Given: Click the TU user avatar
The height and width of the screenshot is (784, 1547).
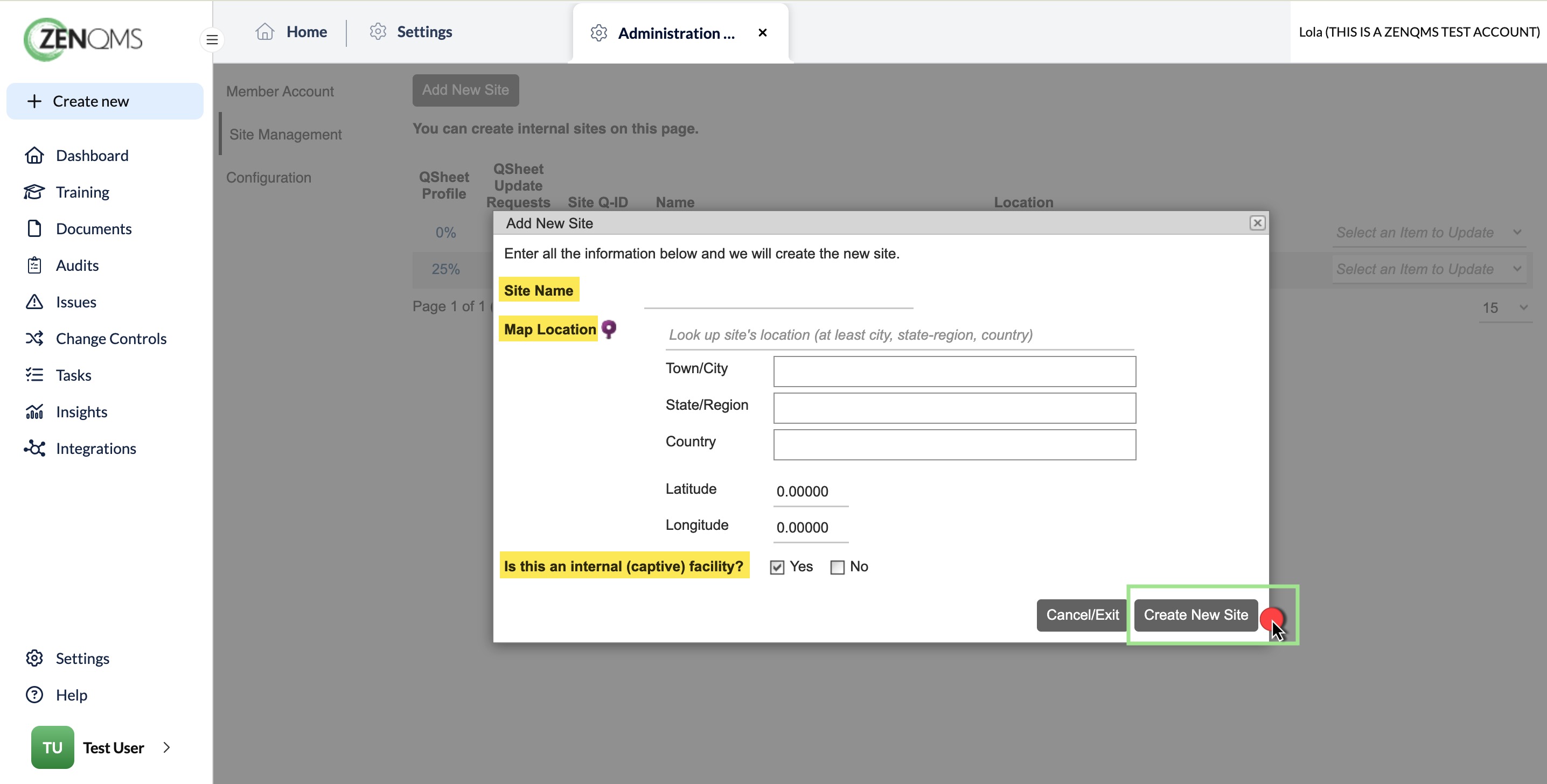Looking at the screenshot, I should (52, 747).
